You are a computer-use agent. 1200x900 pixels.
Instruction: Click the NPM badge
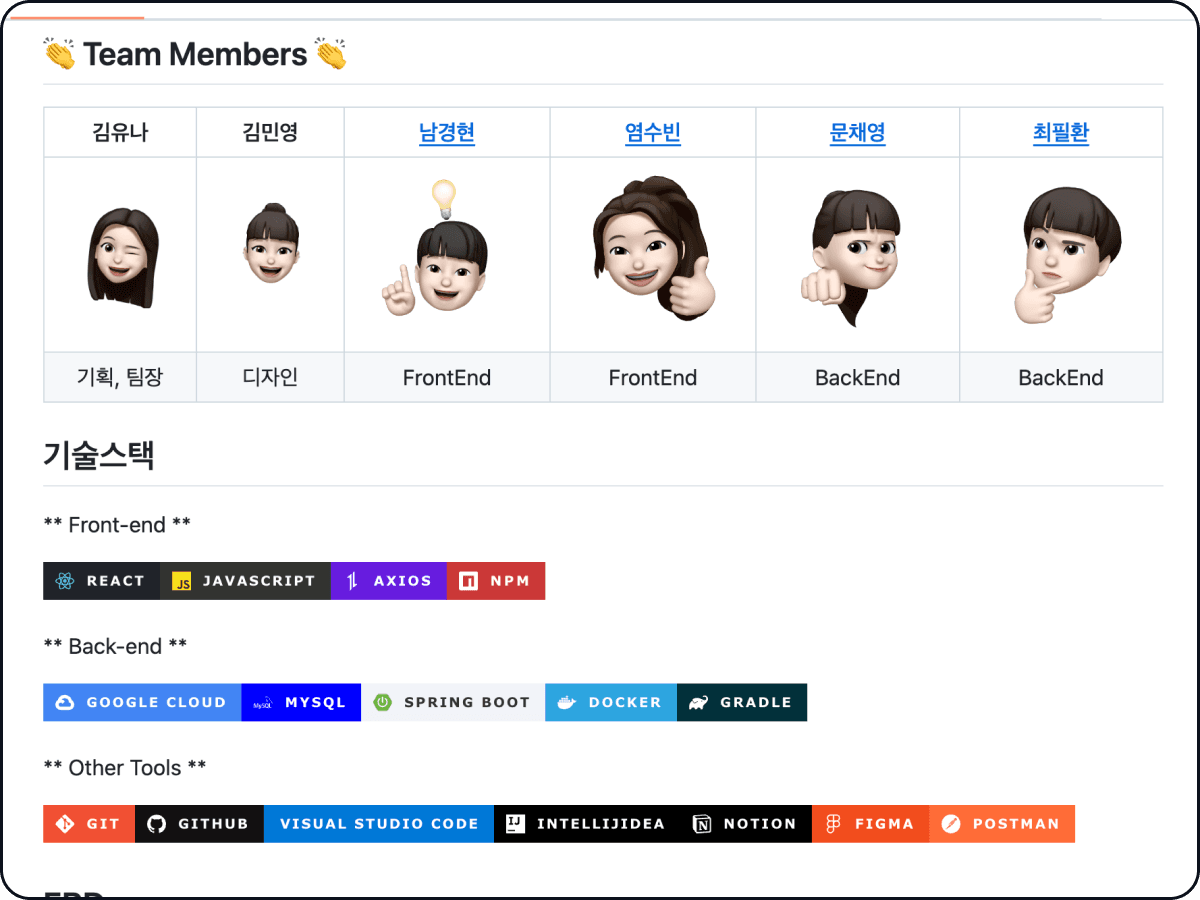tap(496, 581)
